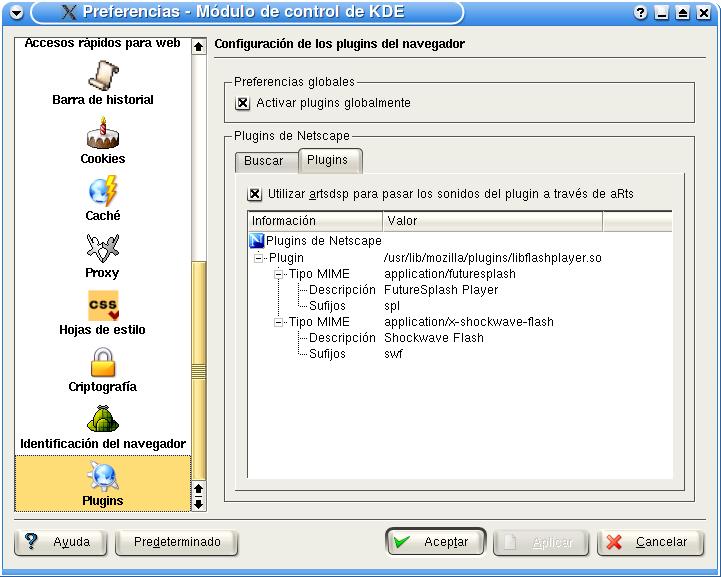Viewport: 721px width, 577px height.
Task: Disable the Utilizar artsdsp checkbox
Action: click(255, 194)
